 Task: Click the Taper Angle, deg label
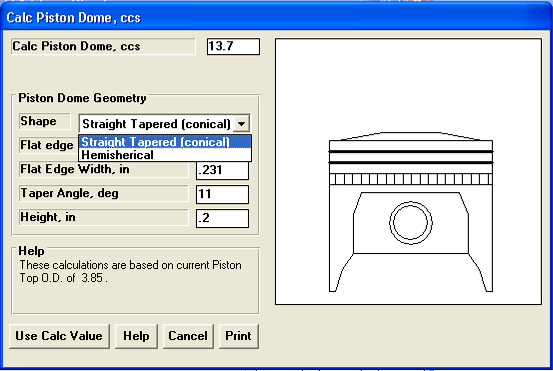[x=69, y=193]
